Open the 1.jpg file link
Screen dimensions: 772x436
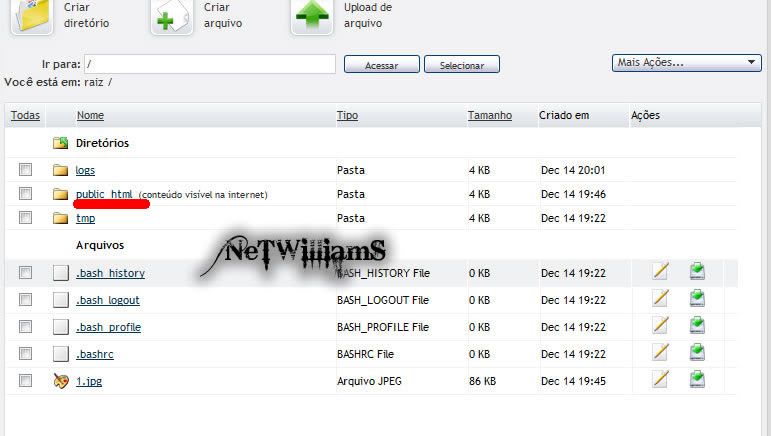coord(89,381)
